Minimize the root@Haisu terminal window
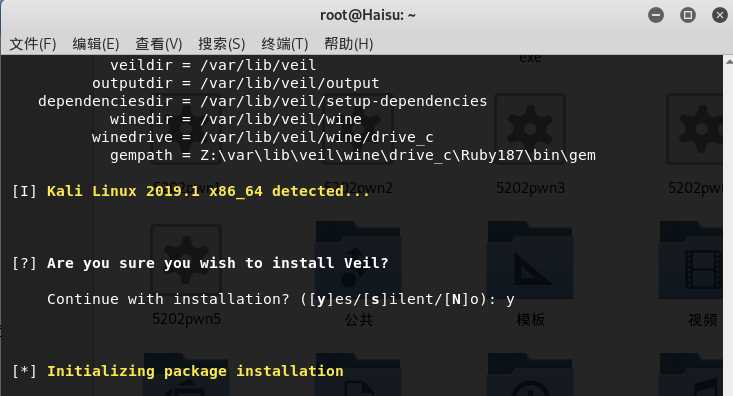 [656, 15]
